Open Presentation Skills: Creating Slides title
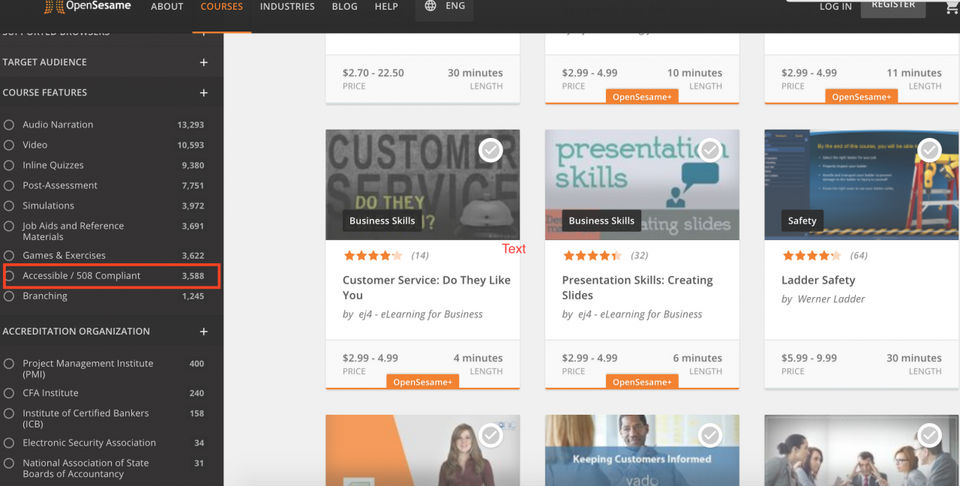The image size is (960, 486). tap(637, 288)
